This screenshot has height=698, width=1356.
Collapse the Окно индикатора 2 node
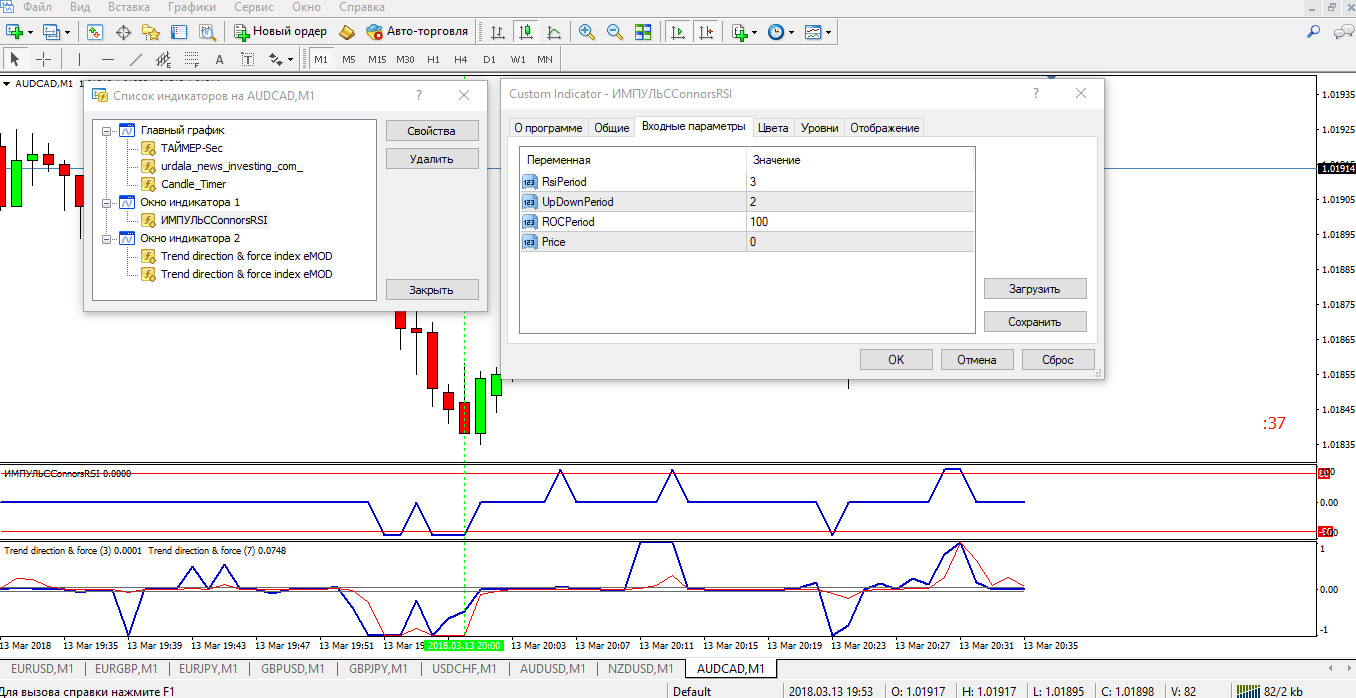(x=107, y=238)
